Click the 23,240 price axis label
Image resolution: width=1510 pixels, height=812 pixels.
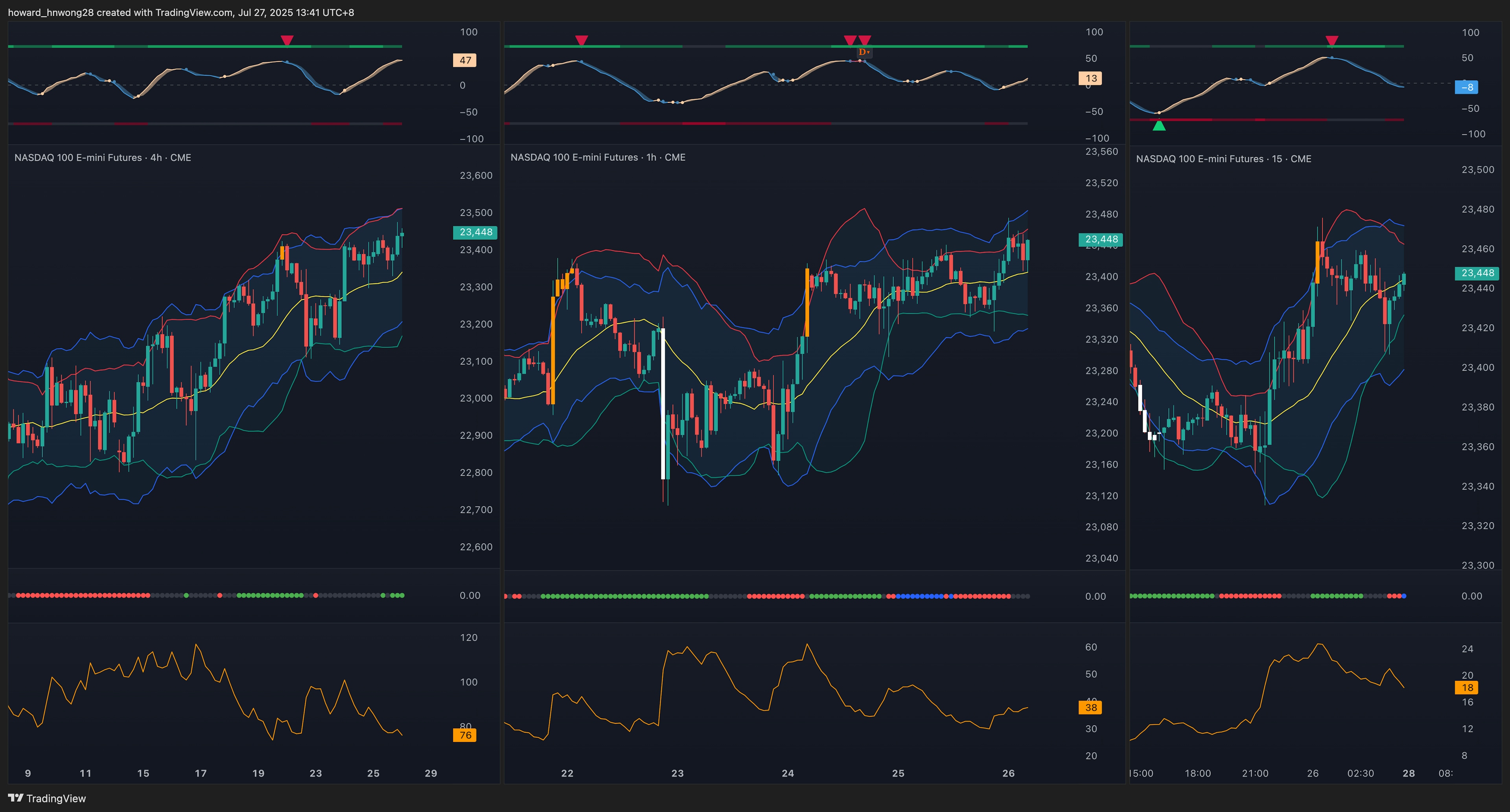pos(1101,402)
